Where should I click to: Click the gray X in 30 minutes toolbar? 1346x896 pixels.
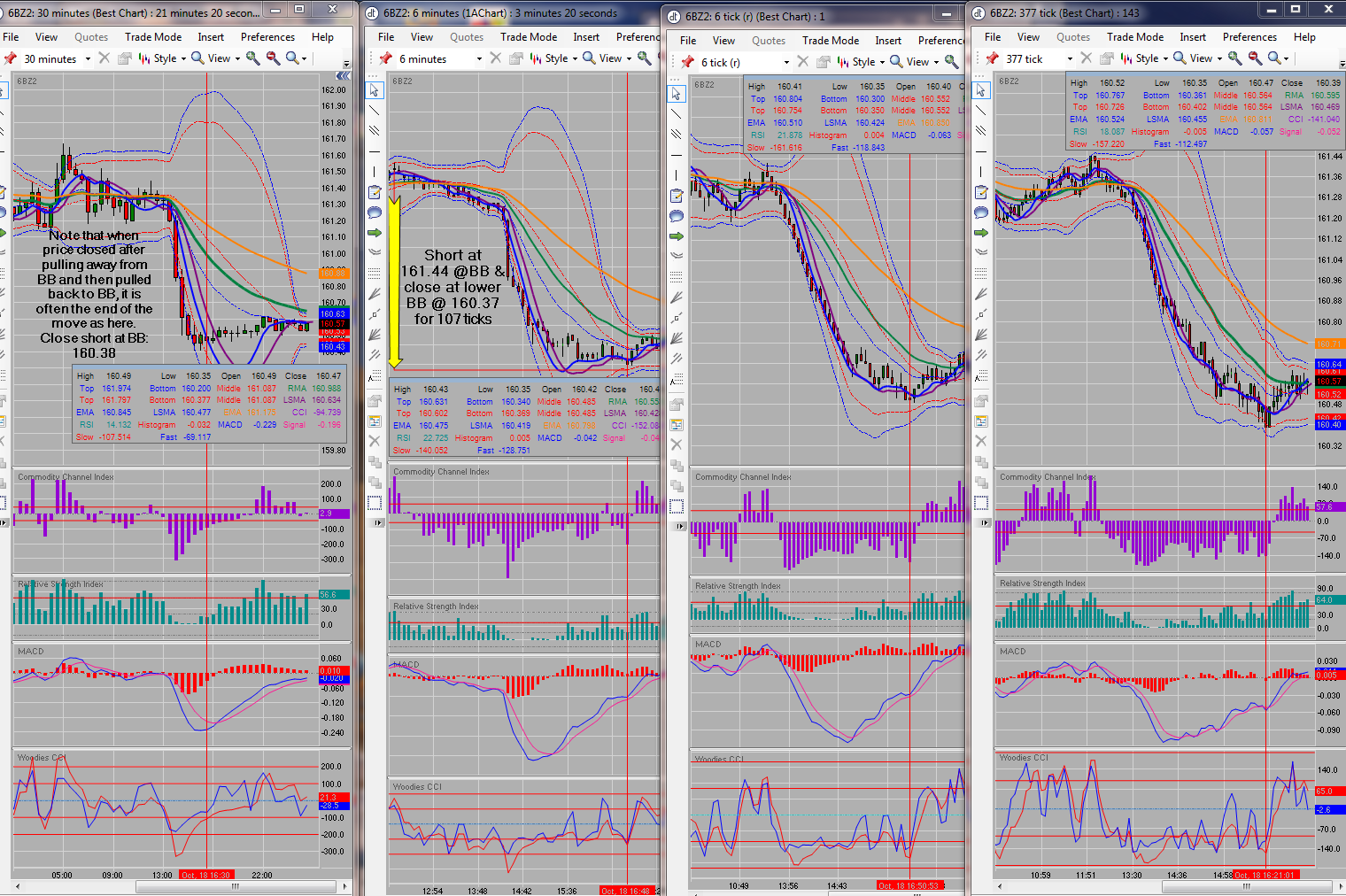tap(104, 58)
